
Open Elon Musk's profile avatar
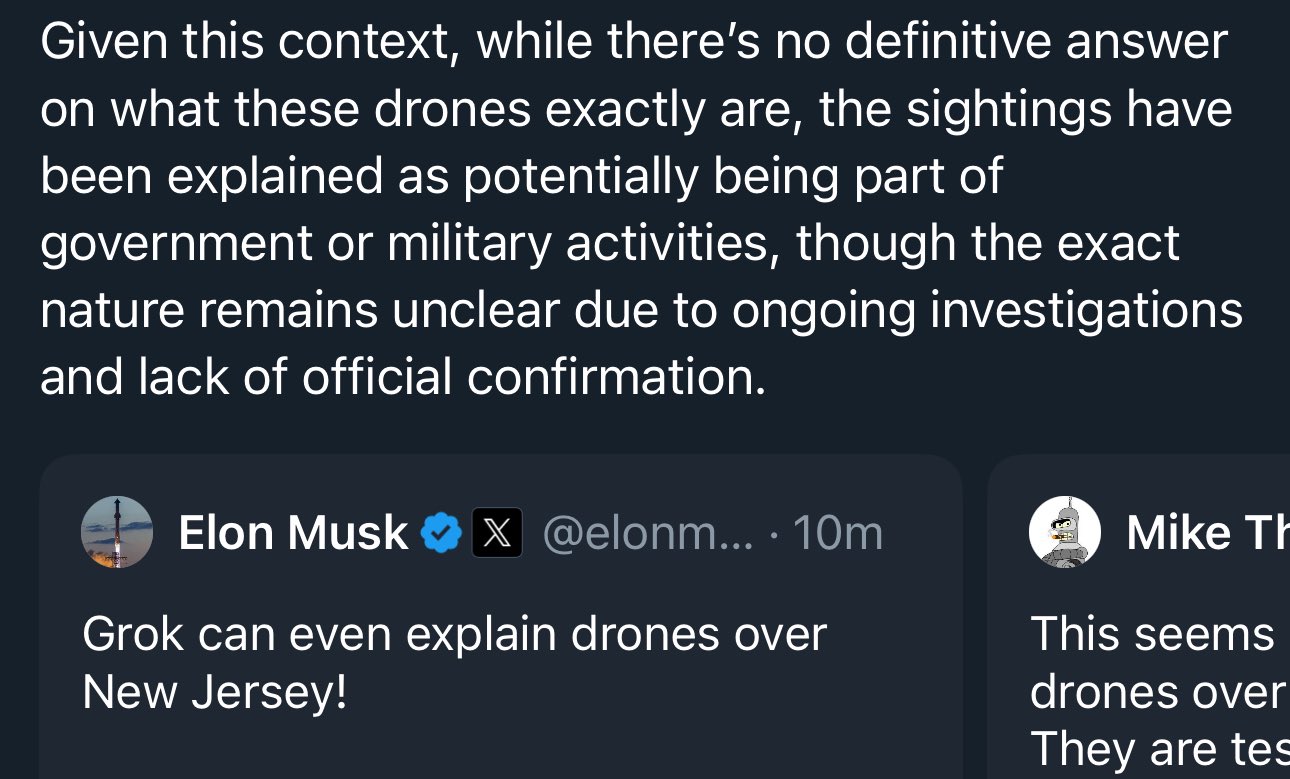(x=117, y=532)
